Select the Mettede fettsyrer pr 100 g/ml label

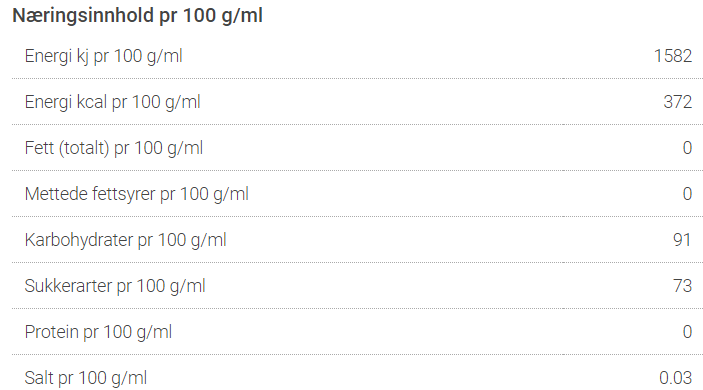pos(137,194)
